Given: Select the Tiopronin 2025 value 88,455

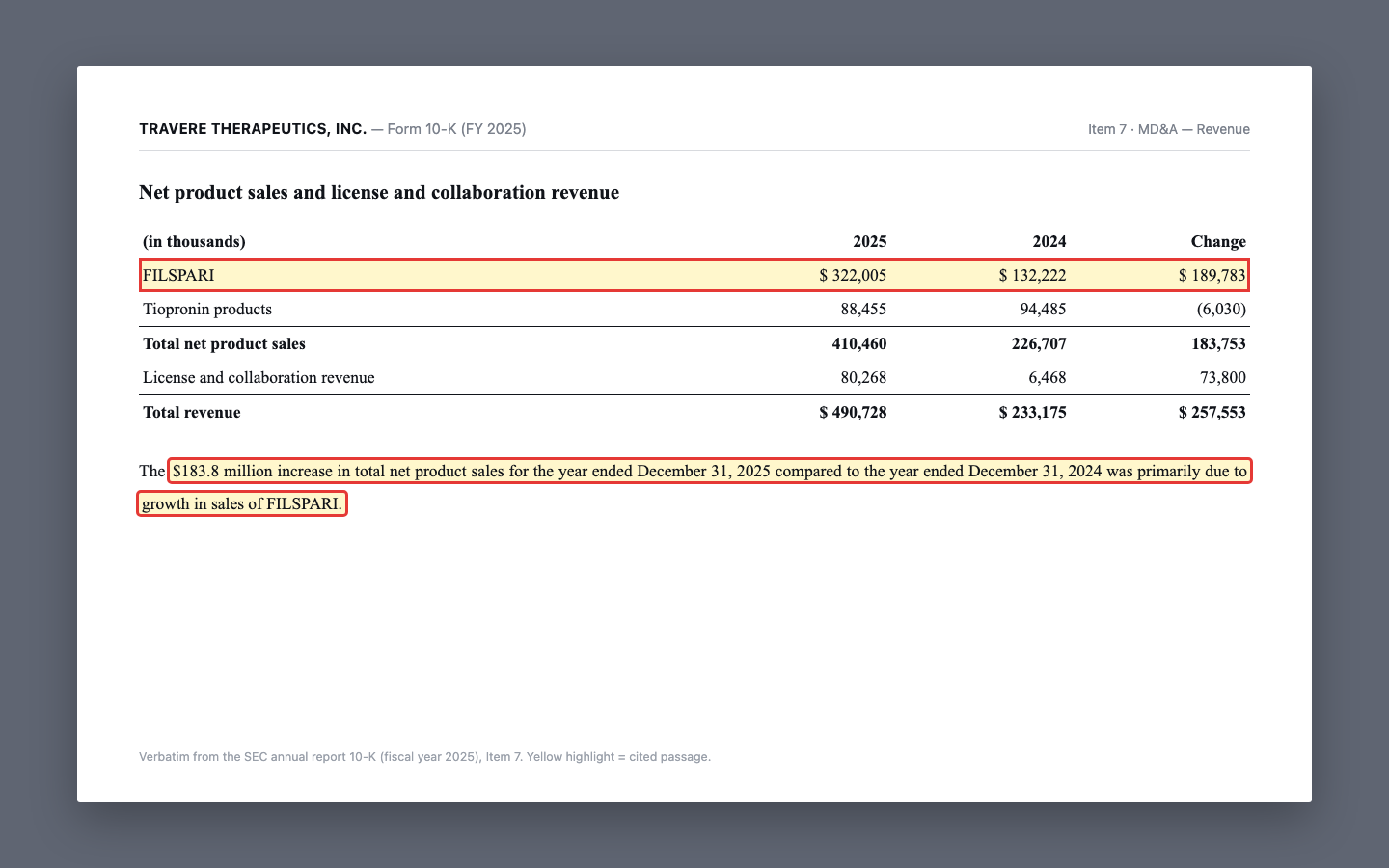Looking at the screenshot, I should [863, 310].
